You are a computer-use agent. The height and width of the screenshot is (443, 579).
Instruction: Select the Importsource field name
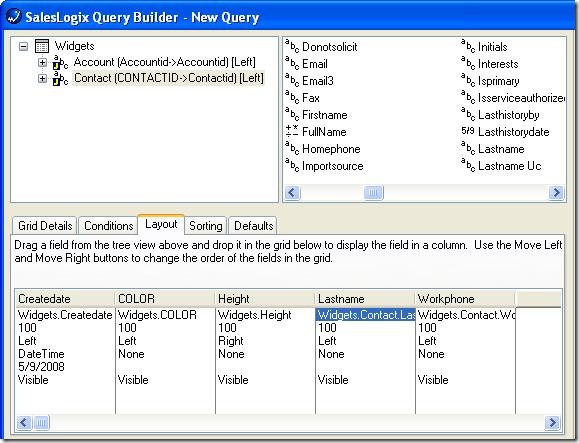click(333, 166)
